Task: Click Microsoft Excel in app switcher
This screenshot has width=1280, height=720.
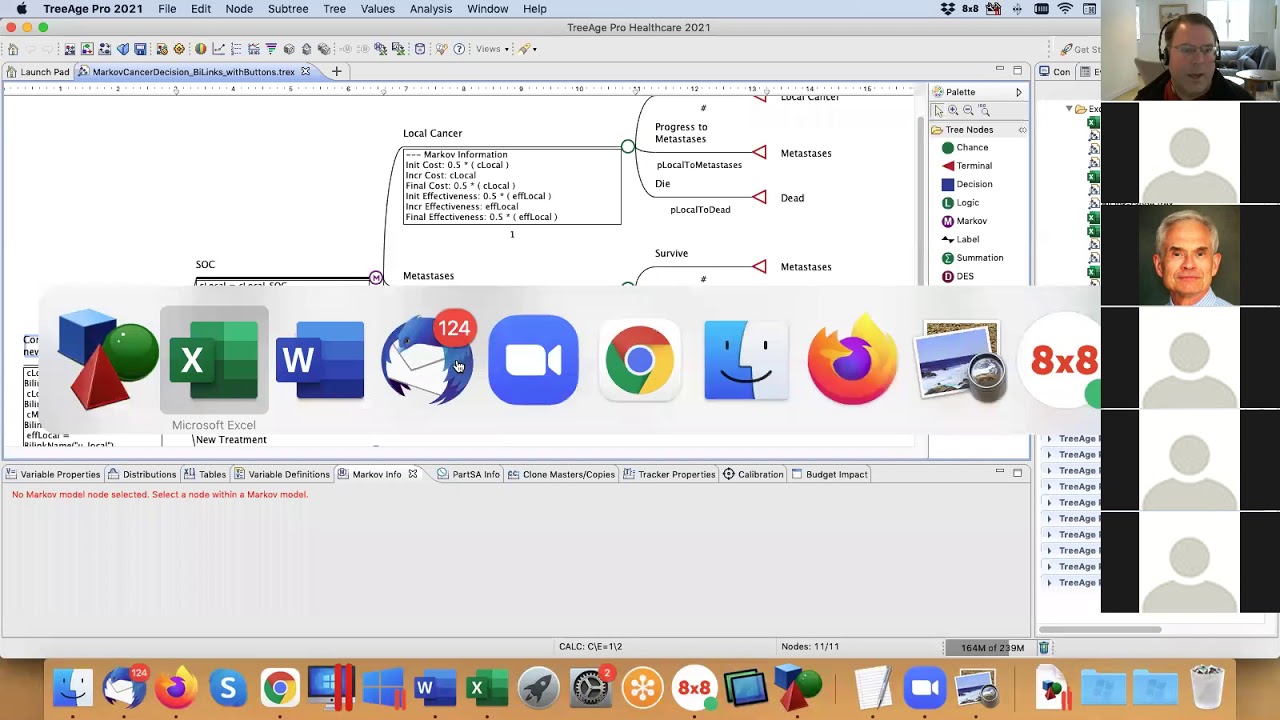Action: click(x=214, y=360)
